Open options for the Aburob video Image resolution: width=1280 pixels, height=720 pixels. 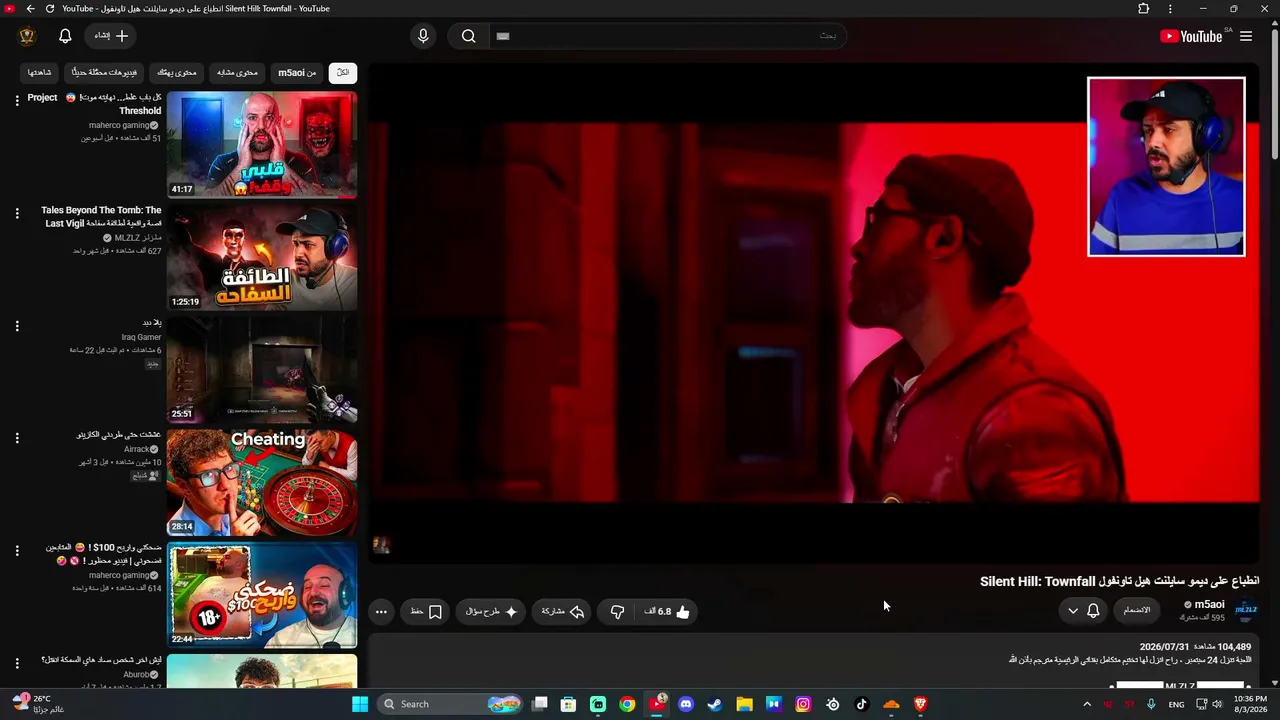(17, 663)
